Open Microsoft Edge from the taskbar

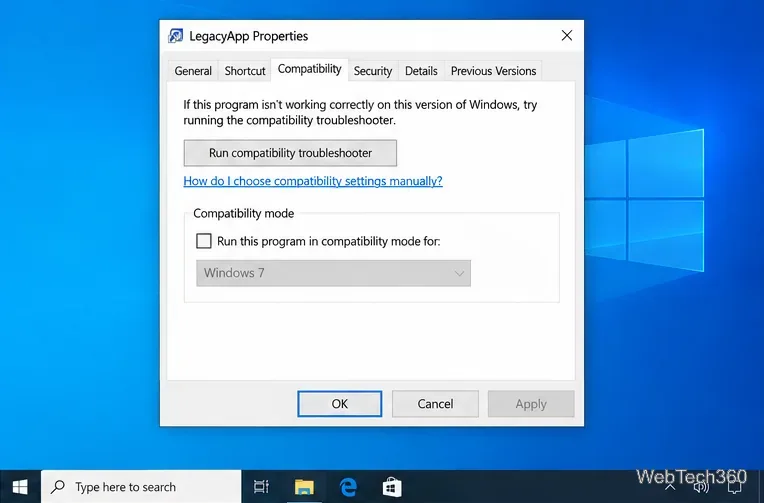coord(348,486)
